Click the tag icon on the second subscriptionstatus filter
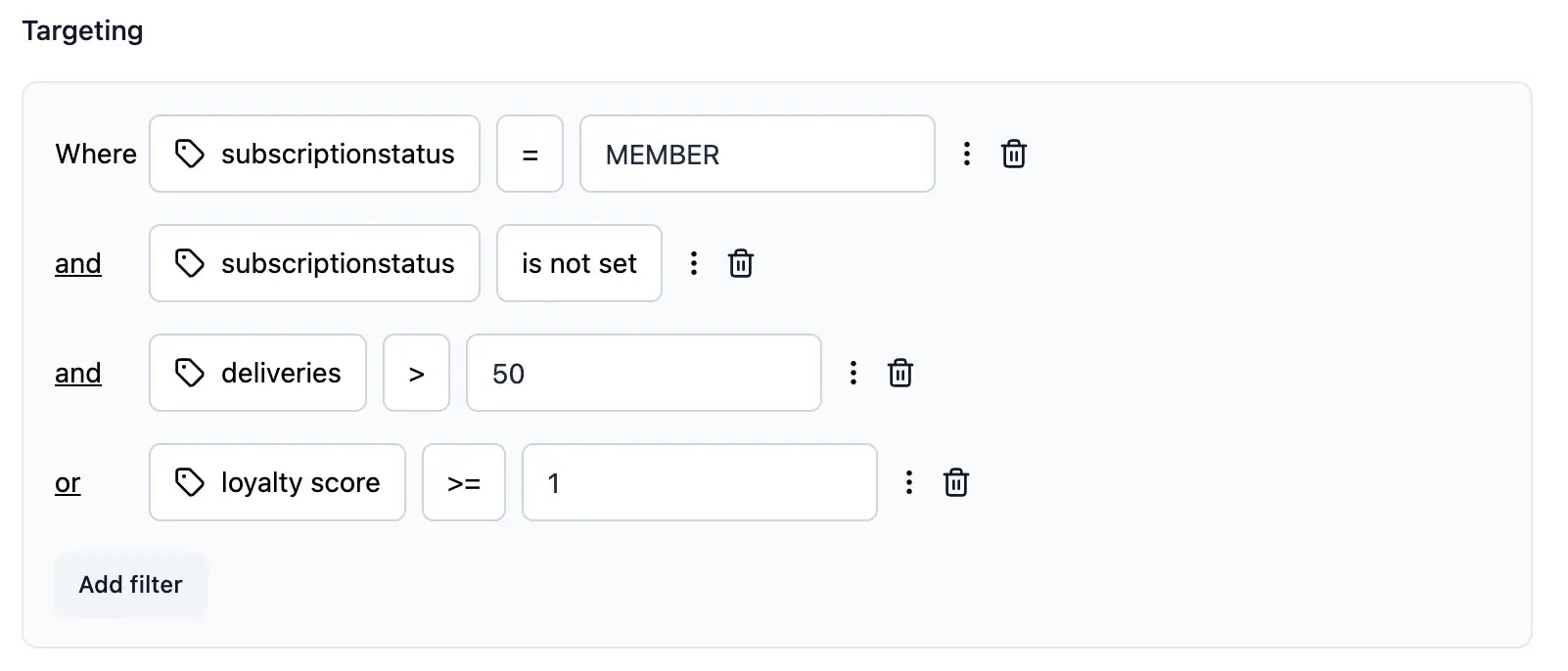Viewport: 1568px width, 671px height. [189, 263]
